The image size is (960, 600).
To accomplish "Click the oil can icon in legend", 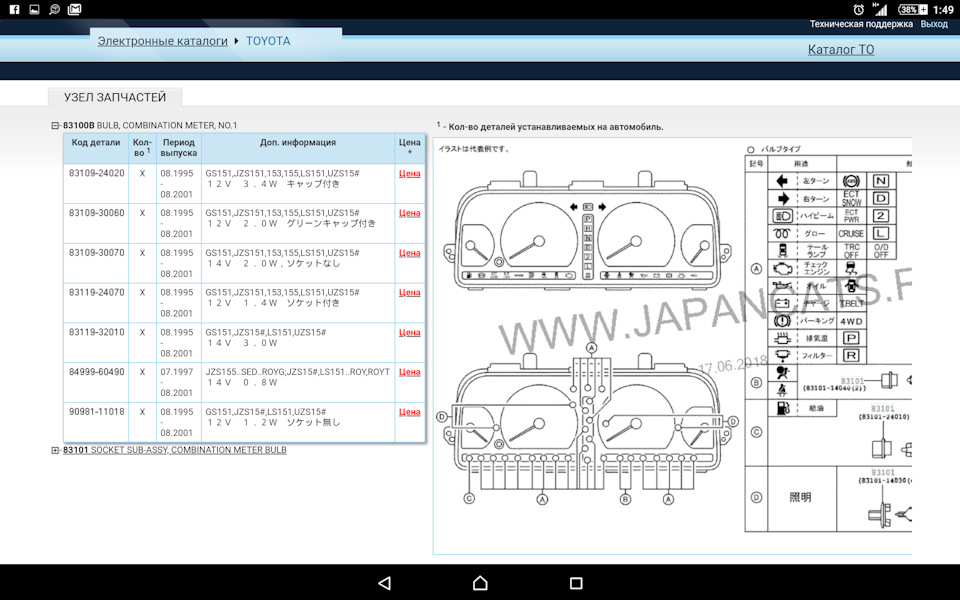I will 783,285.
